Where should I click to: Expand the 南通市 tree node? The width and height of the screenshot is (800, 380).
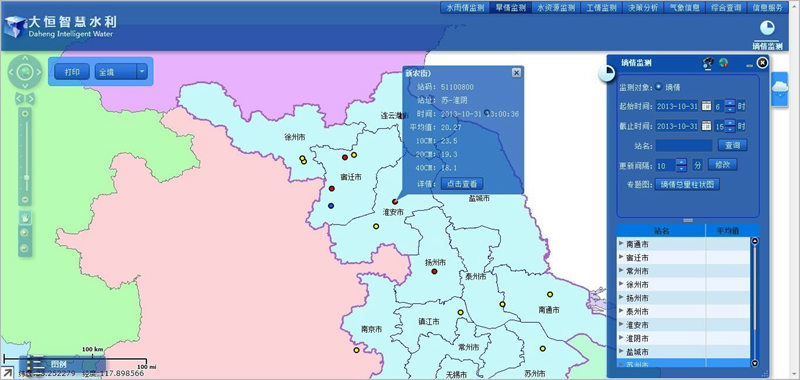621,243
